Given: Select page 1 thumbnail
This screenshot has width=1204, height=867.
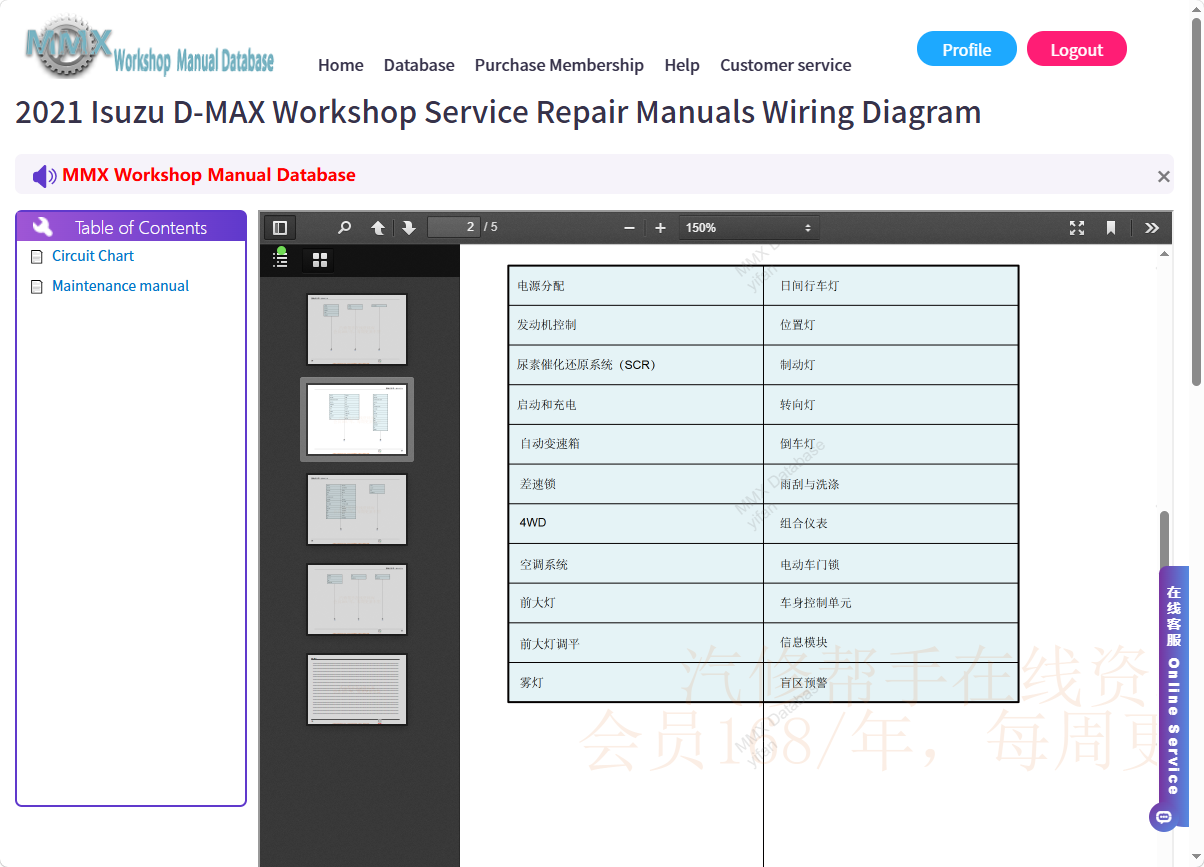Looking at the screenshot, I should click(357, 329).
